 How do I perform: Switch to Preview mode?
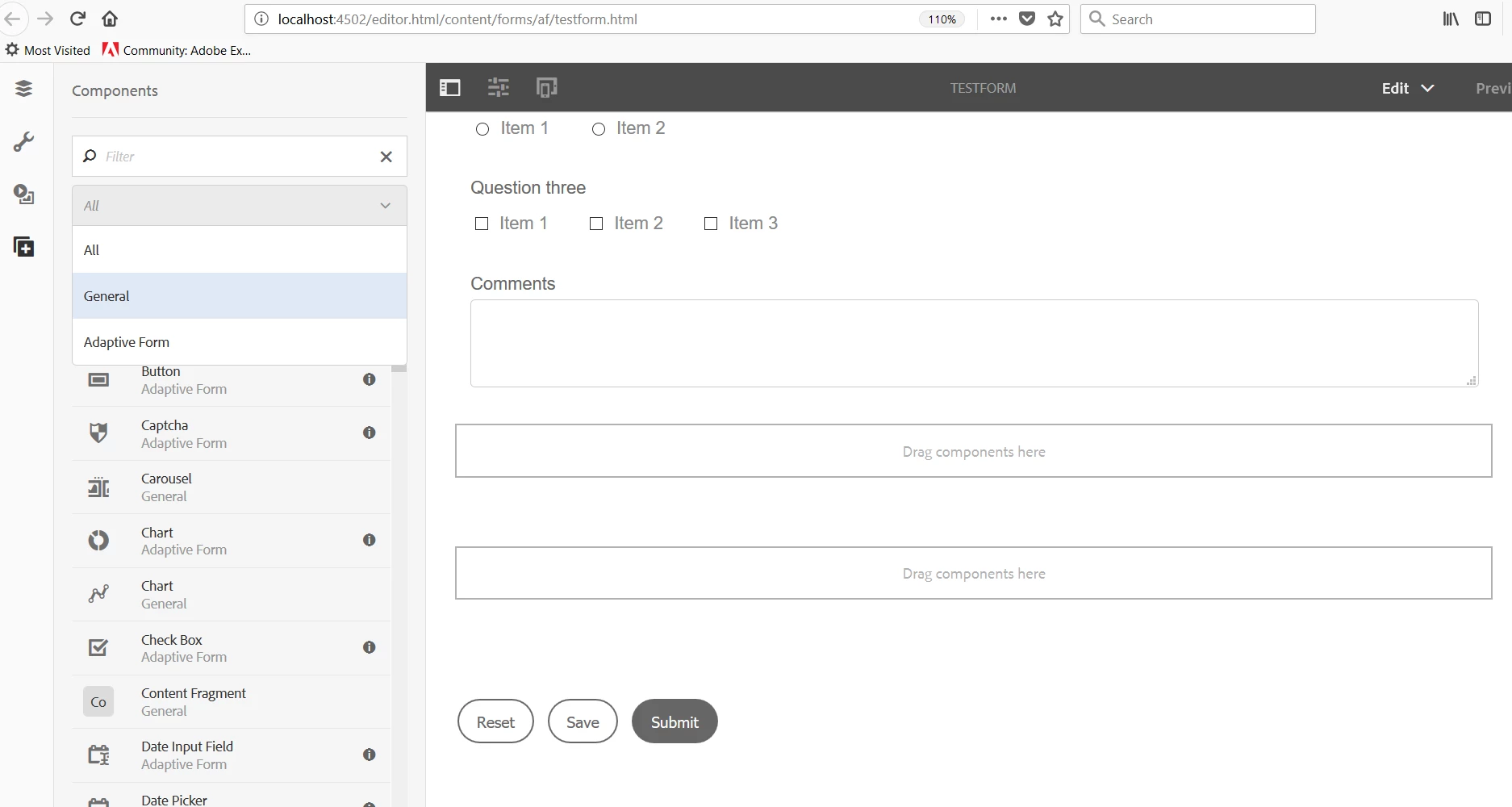(x=1493, y=88)
